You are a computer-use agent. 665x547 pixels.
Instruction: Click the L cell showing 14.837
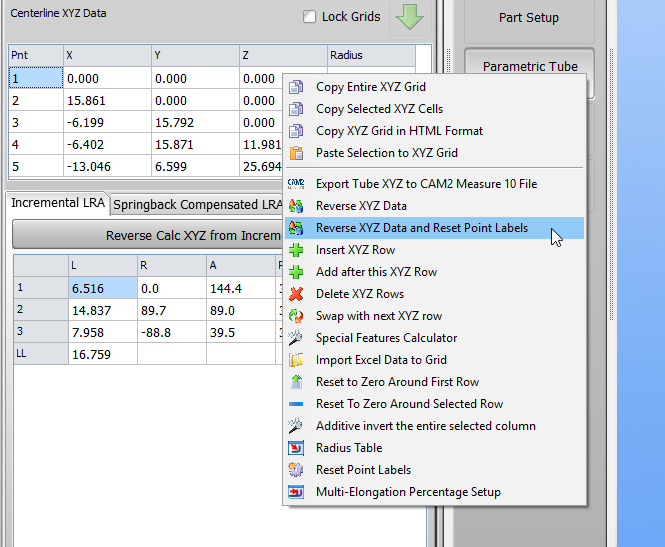coord(103,310)
